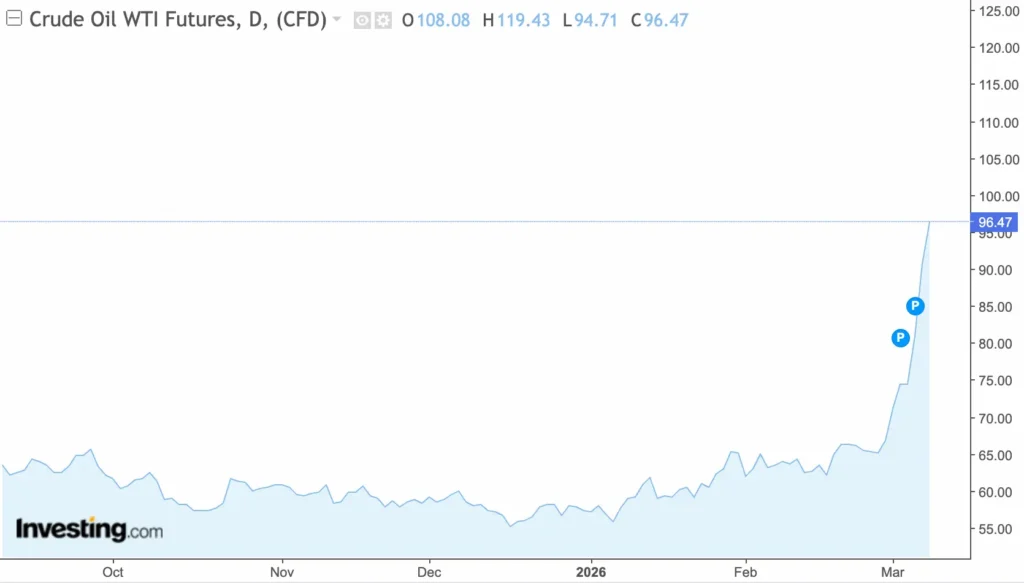This screenshot has width=1024, height=583.
Task: Collapse the chart legend via minus icon
Action: pos(13,19)
